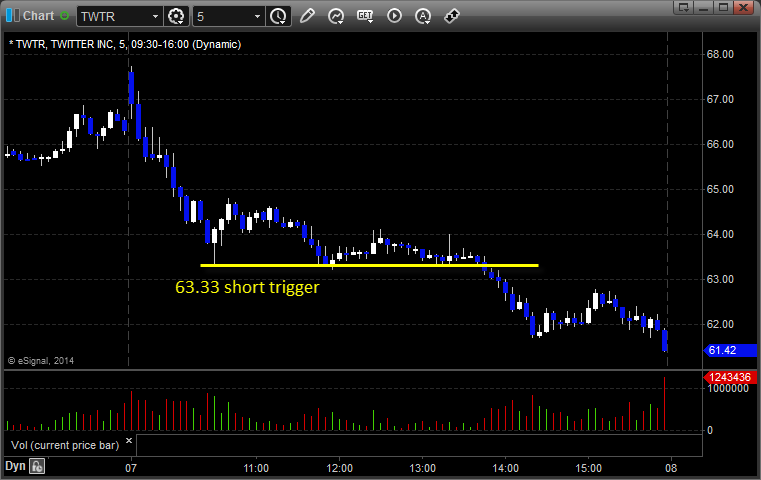
Task: Open the studies indicator menu
Action: (336, 17)
